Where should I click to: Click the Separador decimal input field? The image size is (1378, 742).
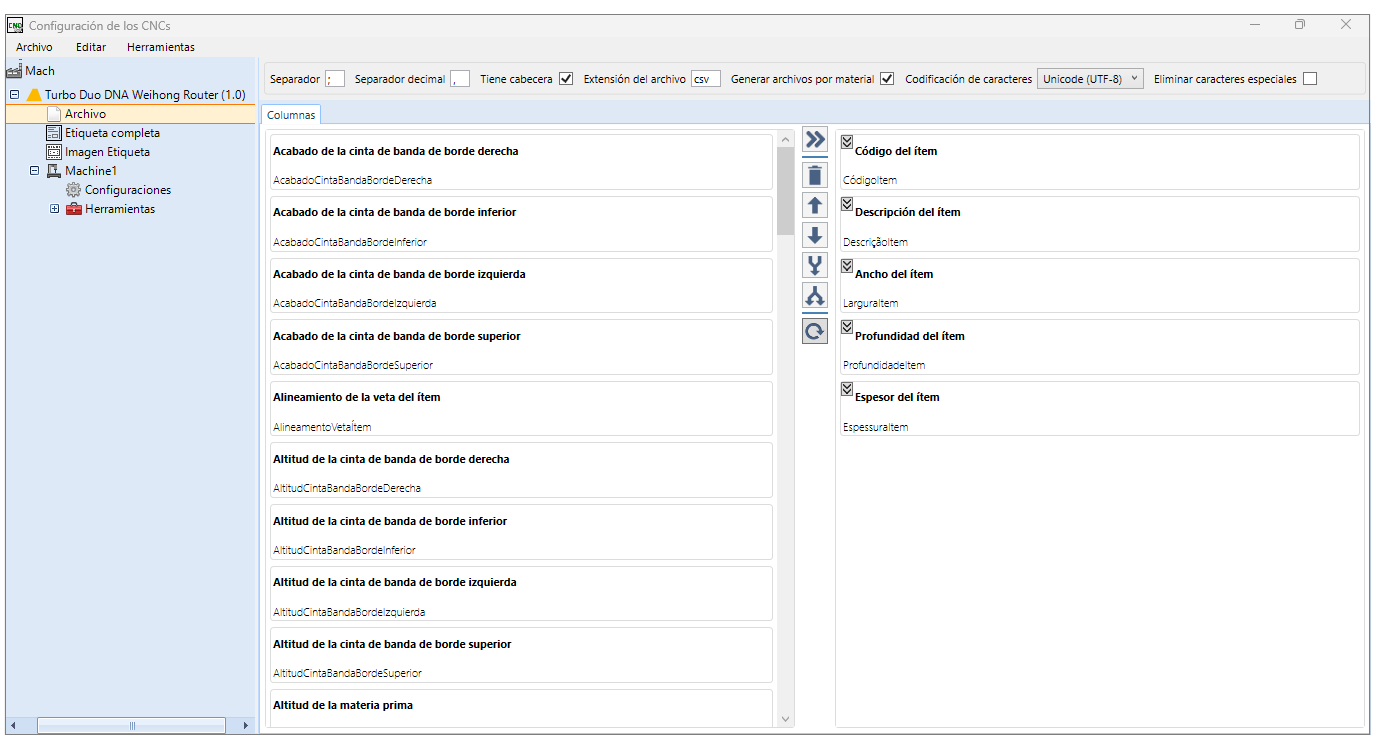point(460,79)
